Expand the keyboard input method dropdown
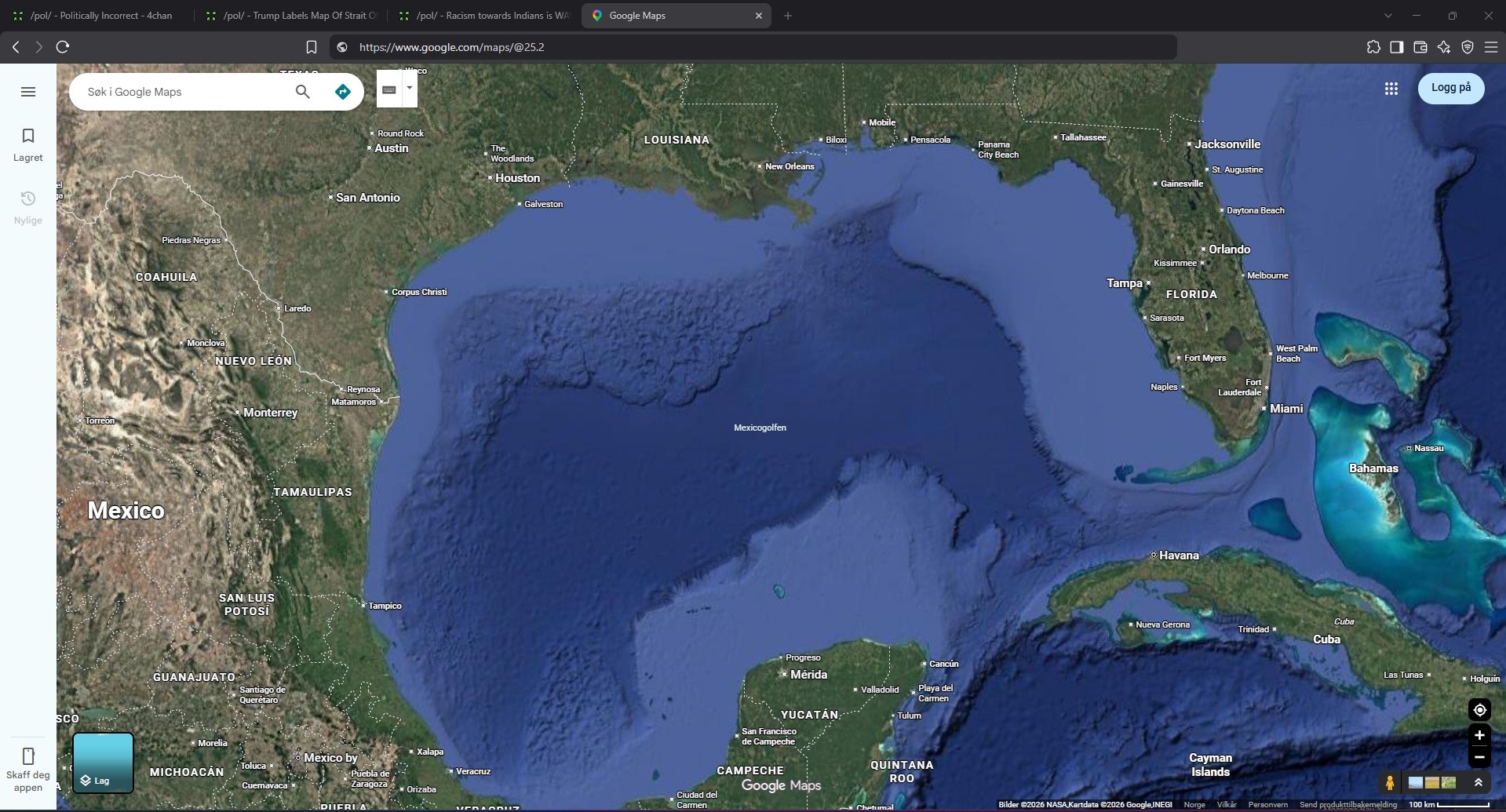 click(409, 88)
